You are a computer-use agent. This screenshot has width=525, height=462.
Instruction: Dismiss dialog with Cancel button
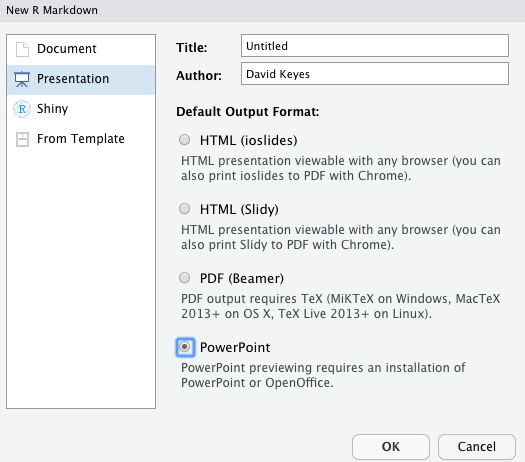(x=477, y=447)
